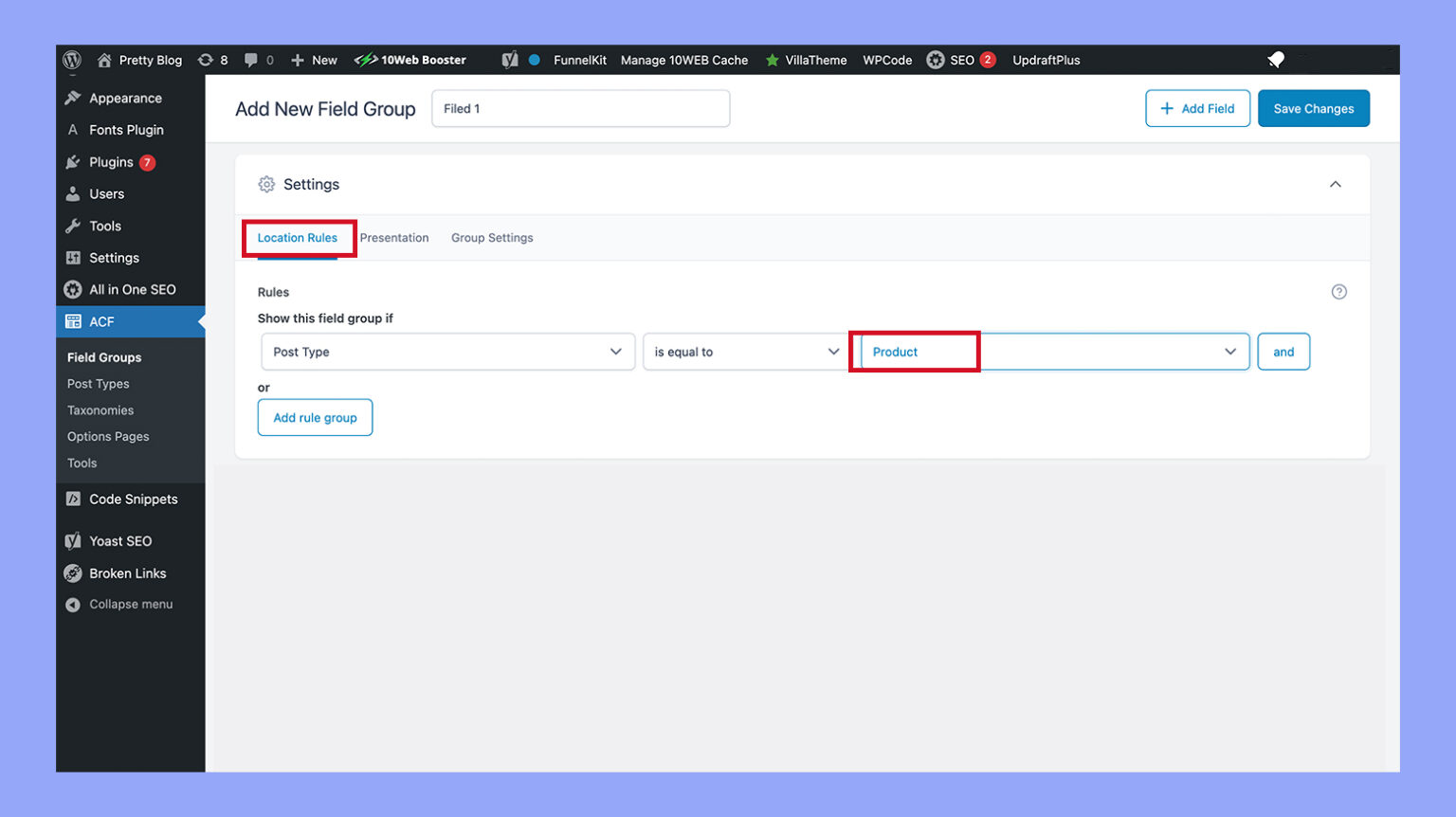Click the VillaTheme star icon

pyautogui.click(x=773, y=59)
